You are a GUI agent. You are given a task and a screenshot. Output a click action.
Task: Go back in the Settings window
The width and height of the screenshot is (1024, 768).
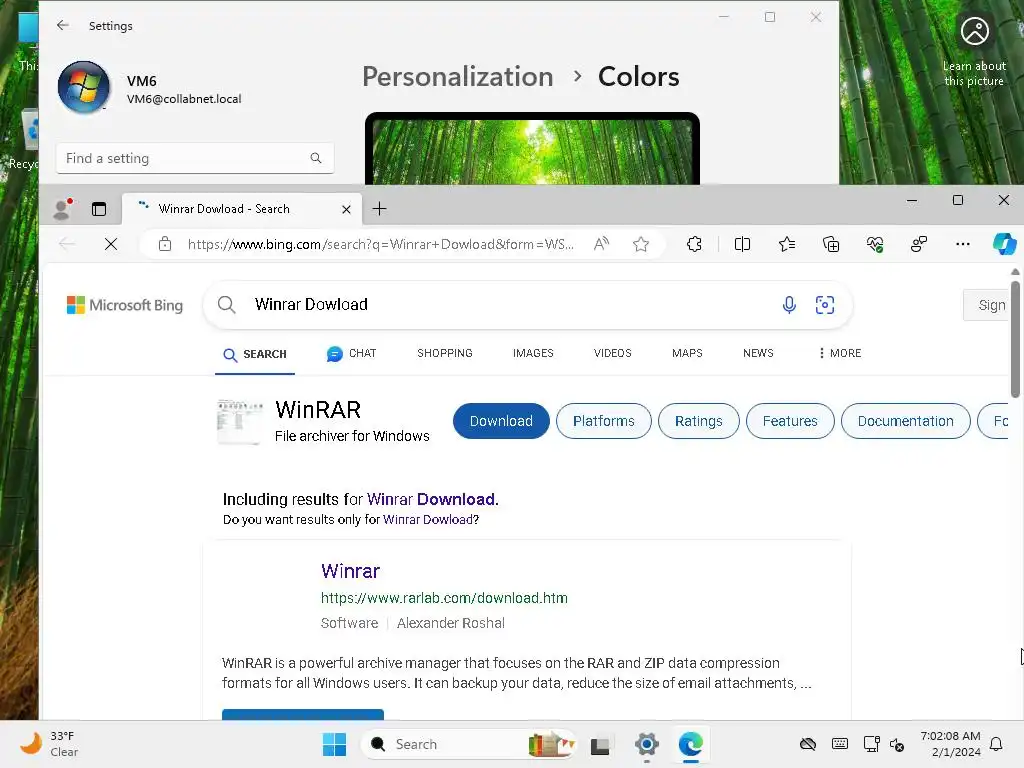pyautogui.click(x=63, y=25)
